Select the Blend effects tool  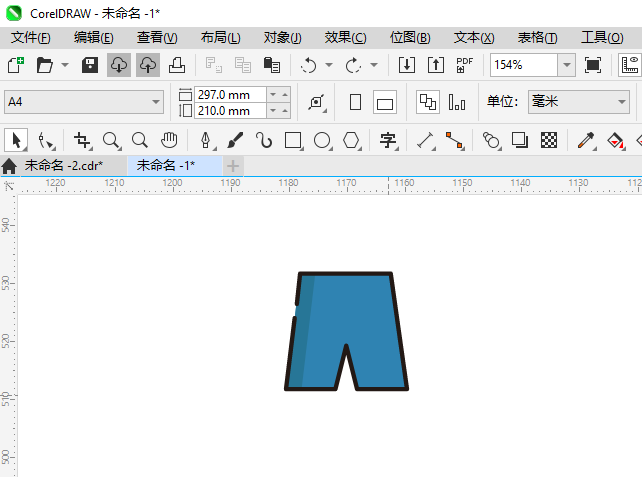coord(491,140)
